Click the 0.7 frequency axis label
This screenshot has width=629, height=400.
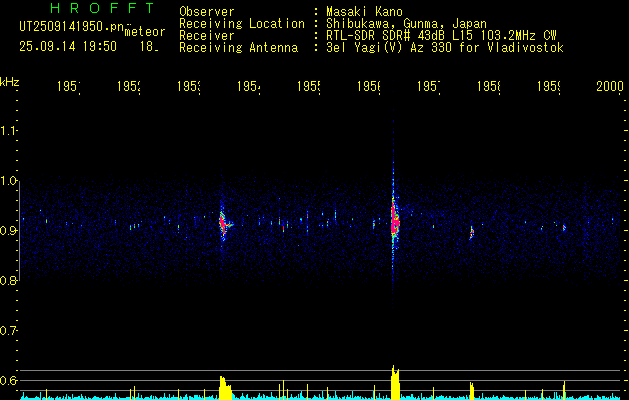9,331
